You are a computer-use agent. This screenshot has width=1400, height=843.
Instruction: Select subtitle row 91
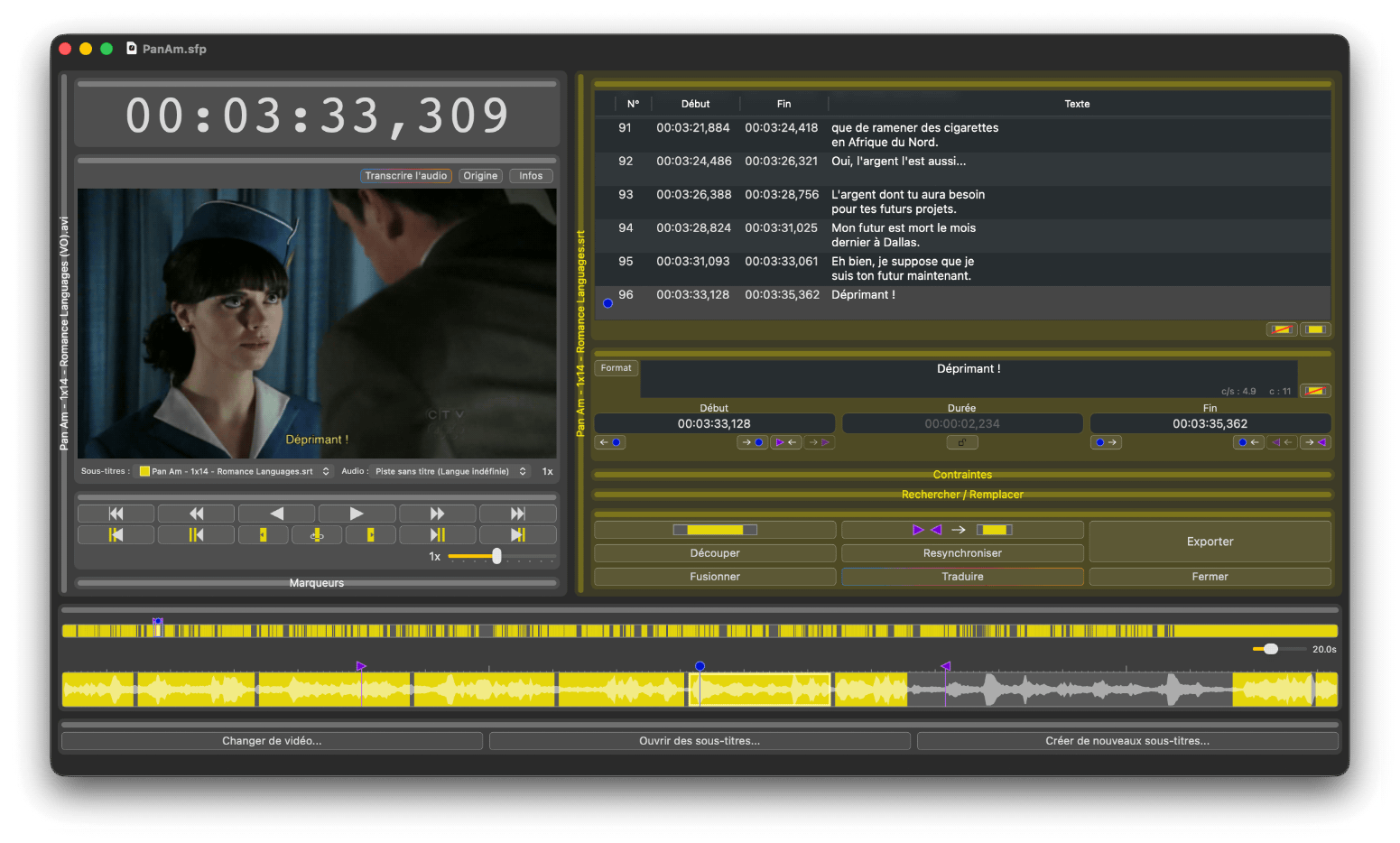point(962,135)
